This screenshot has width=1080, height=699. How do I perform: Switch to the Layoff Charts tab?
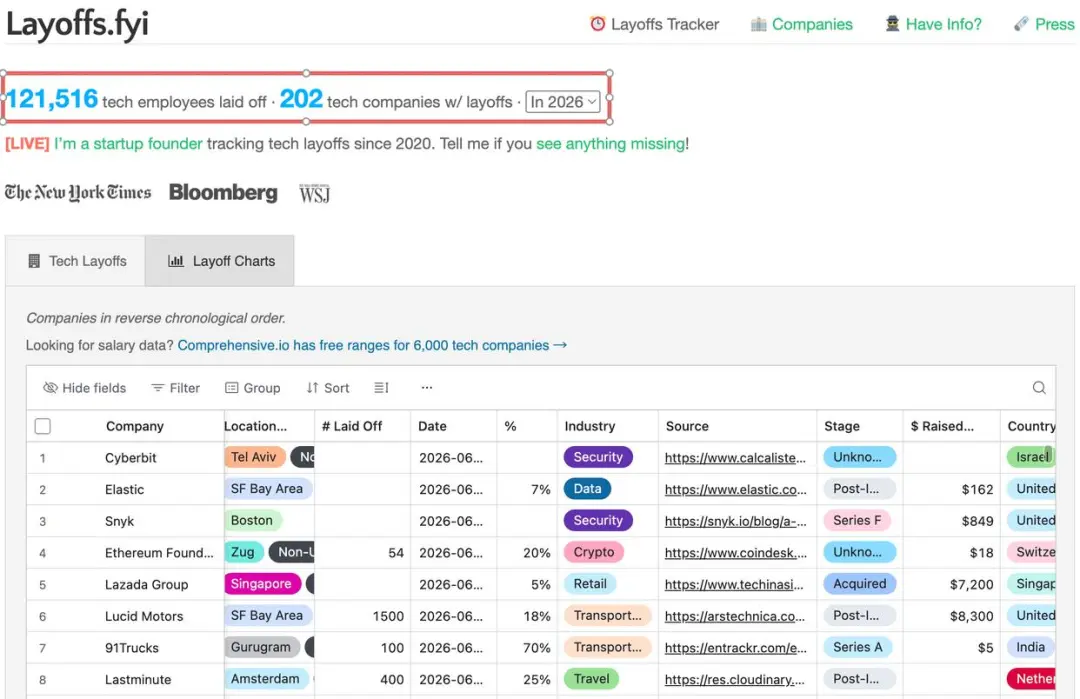(x=220, y=261)
